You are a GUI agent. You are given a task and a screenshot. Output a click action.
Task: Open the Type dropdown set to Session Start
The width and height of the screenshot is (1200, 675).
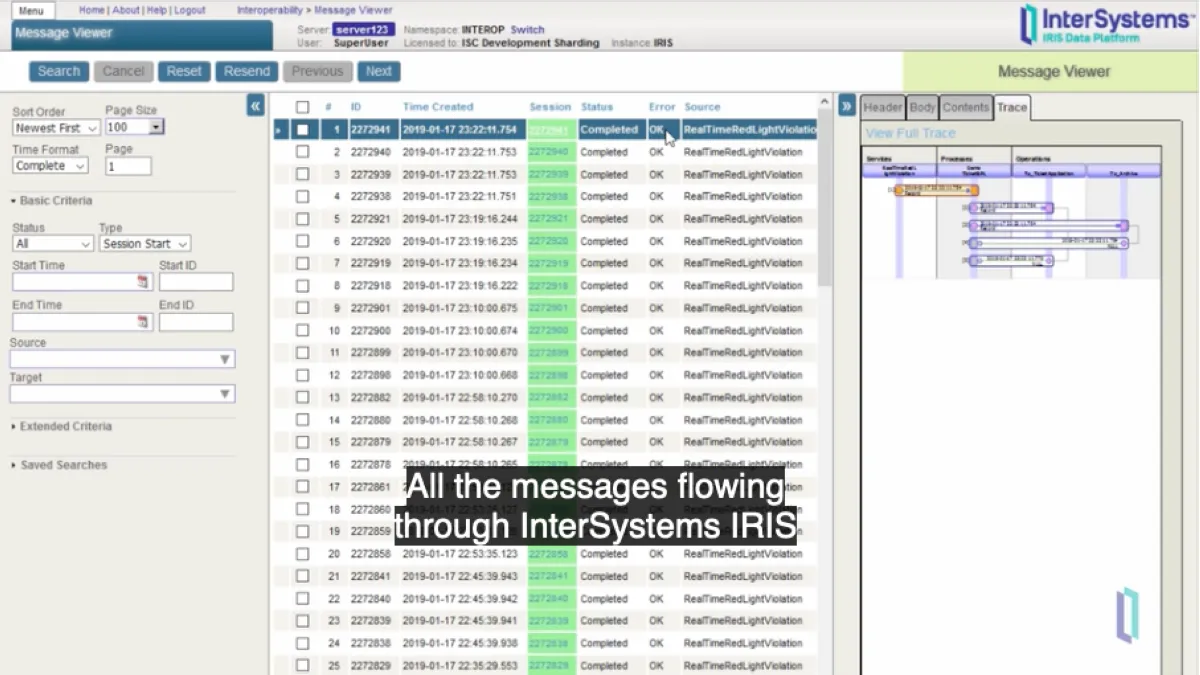[x=145, y=244]
